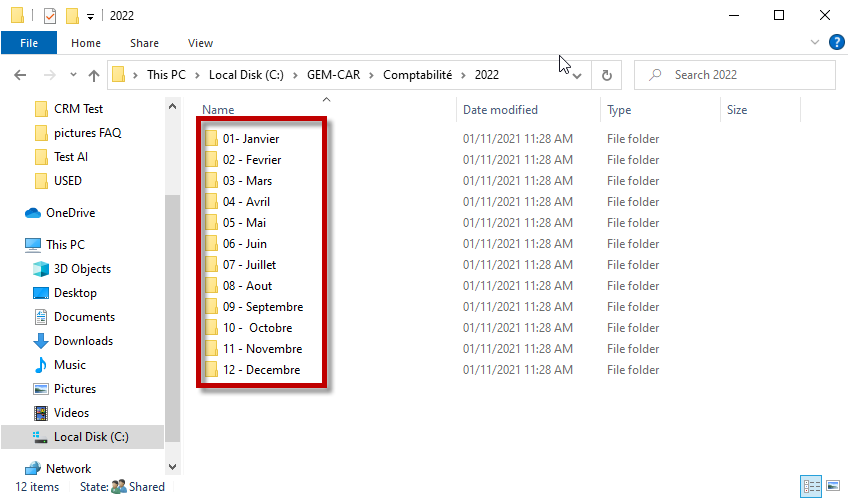Click navigation pane scrollbar up arrow
This screenshot has width=849, height=499.
(x=172, y=107)
